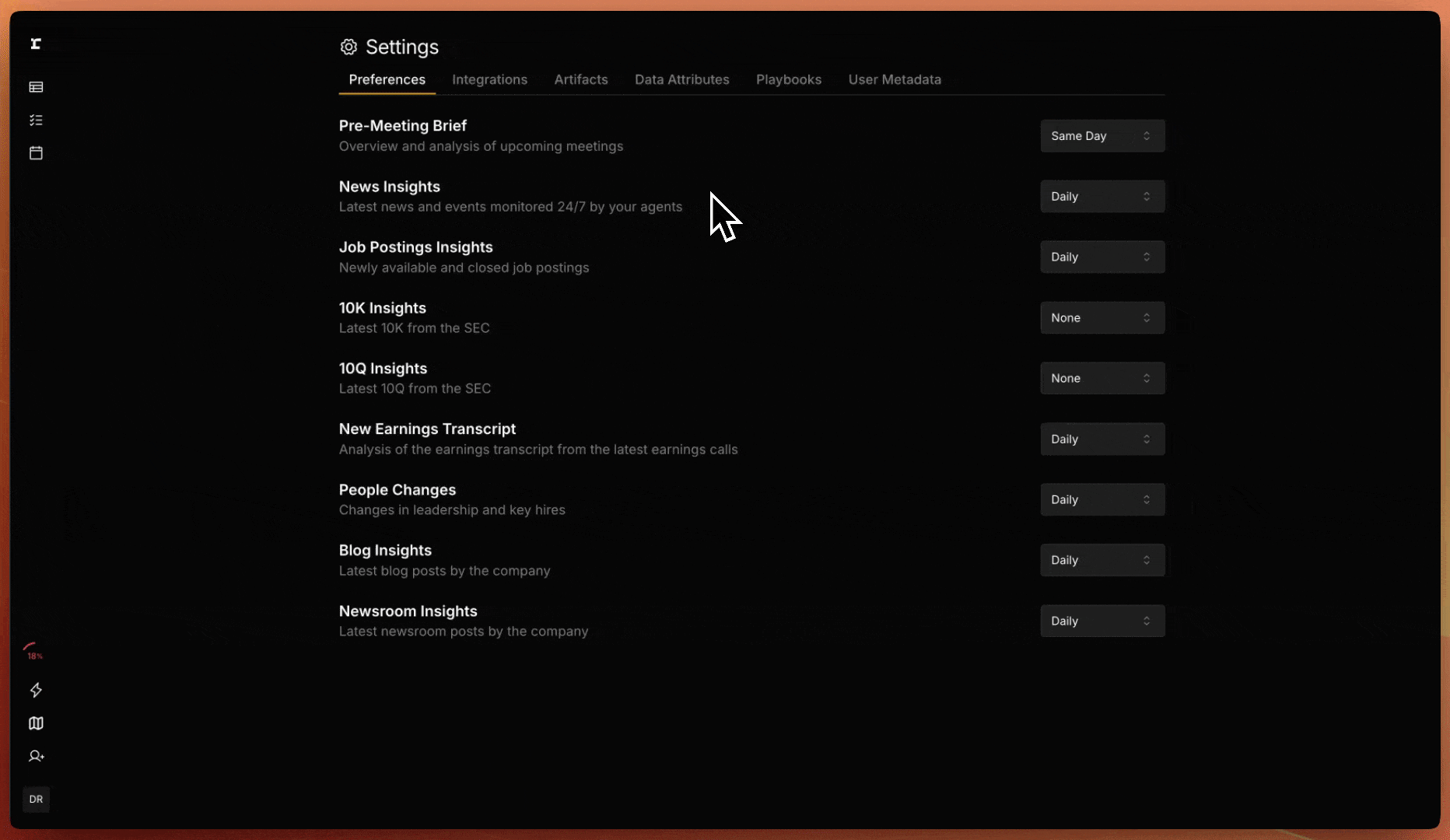Image resolution: width=1450 pixels, height=840 pixels.
Task: Open the 10Q Insights frequency dropdown
Action: (x=1102, y=379)
